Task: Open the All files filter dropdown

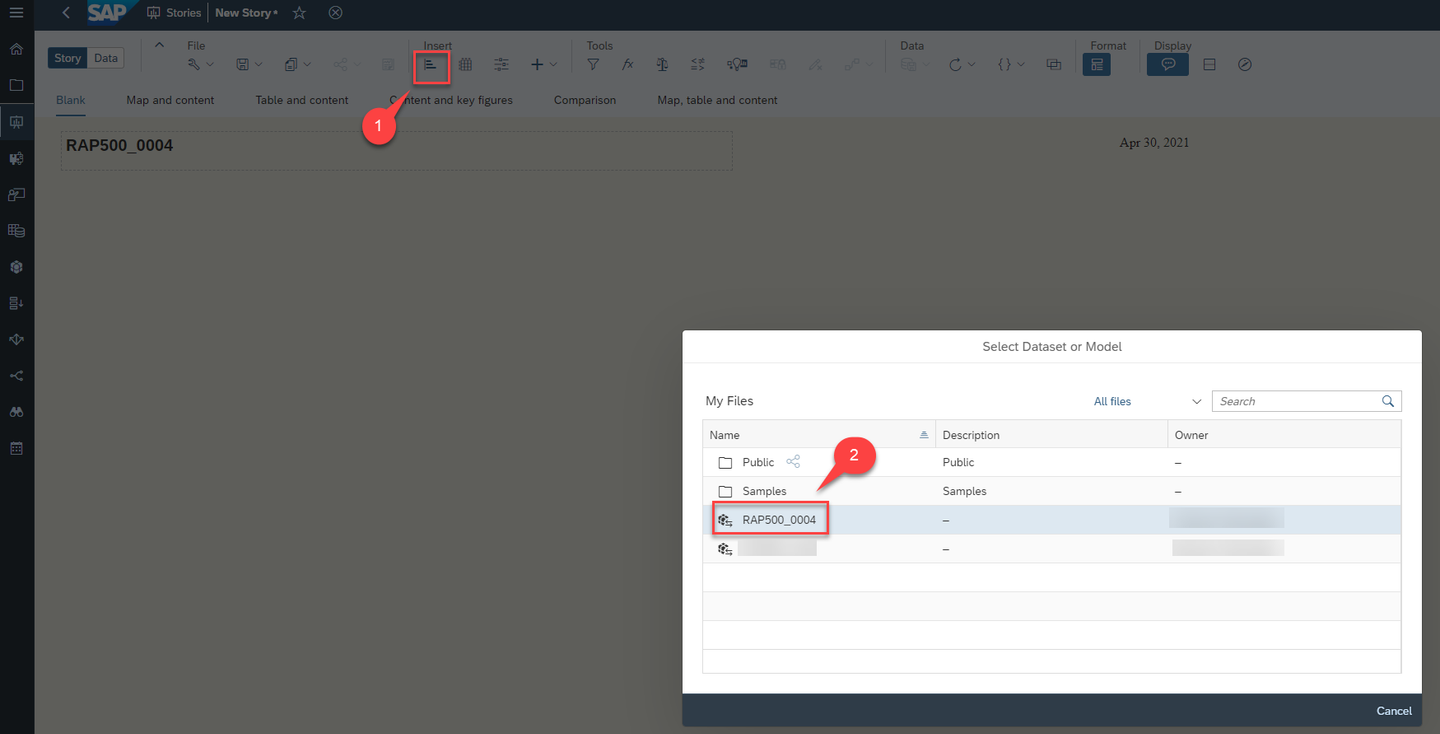Action: point(1148,401)
